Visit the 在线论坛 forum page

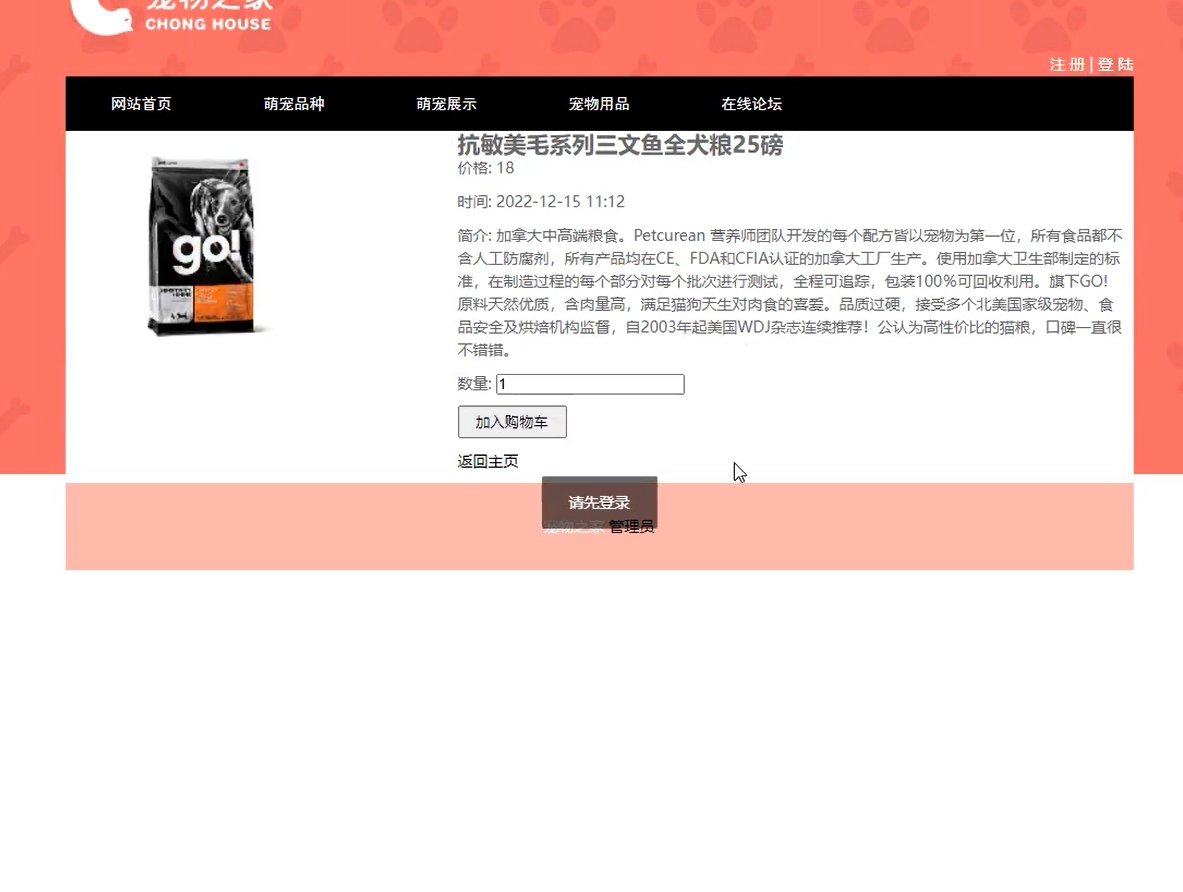coord(751,104)
